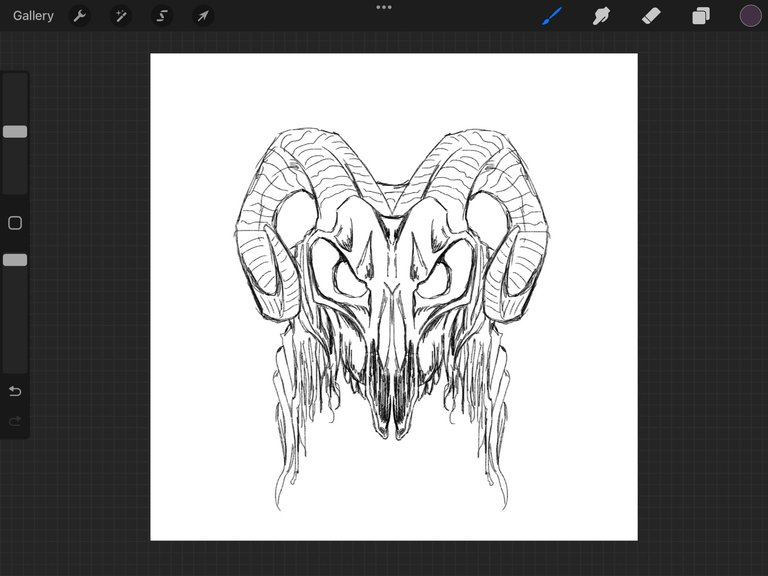Open the Layers panel
This screenshot has height=576, width=768.
pos(701,16)
